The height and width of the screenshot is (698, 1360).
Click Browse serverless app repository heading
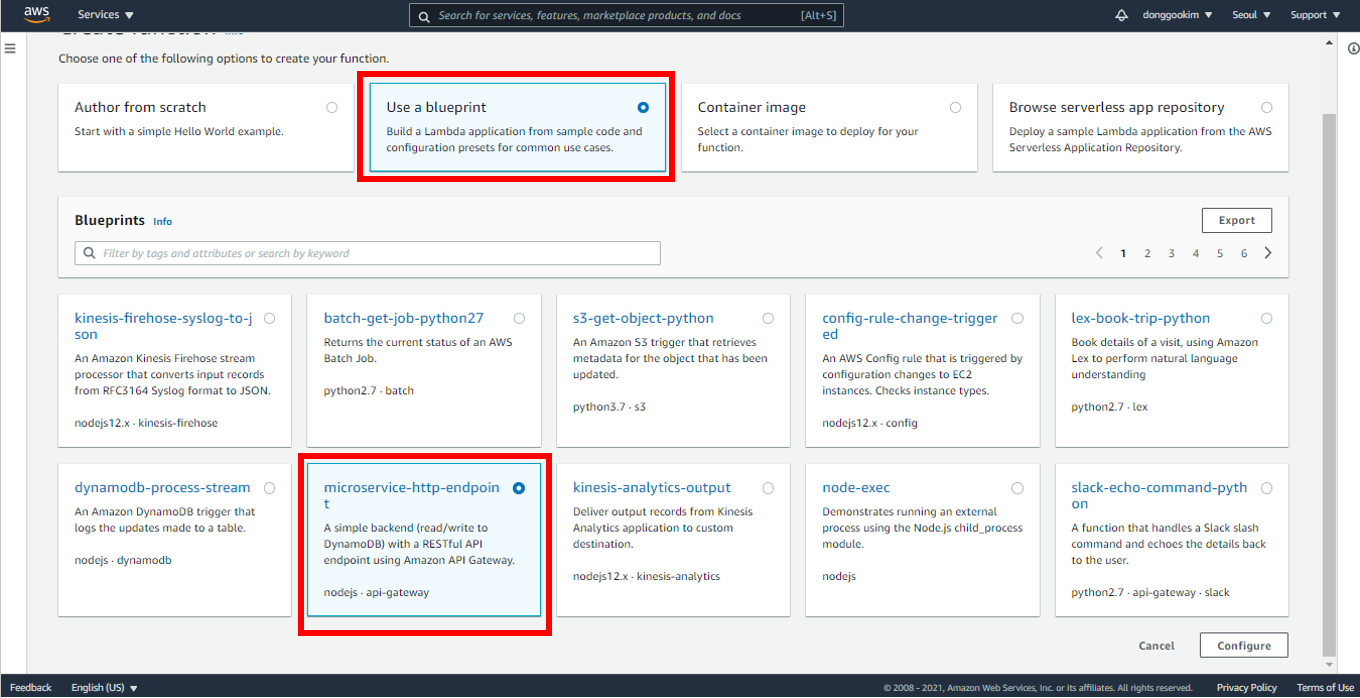coord(1117,107)
